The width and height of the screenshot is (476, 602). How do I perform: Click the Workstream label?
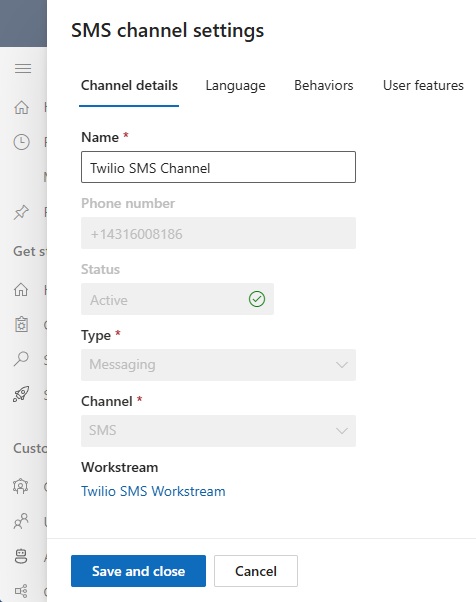click(119, 467)
